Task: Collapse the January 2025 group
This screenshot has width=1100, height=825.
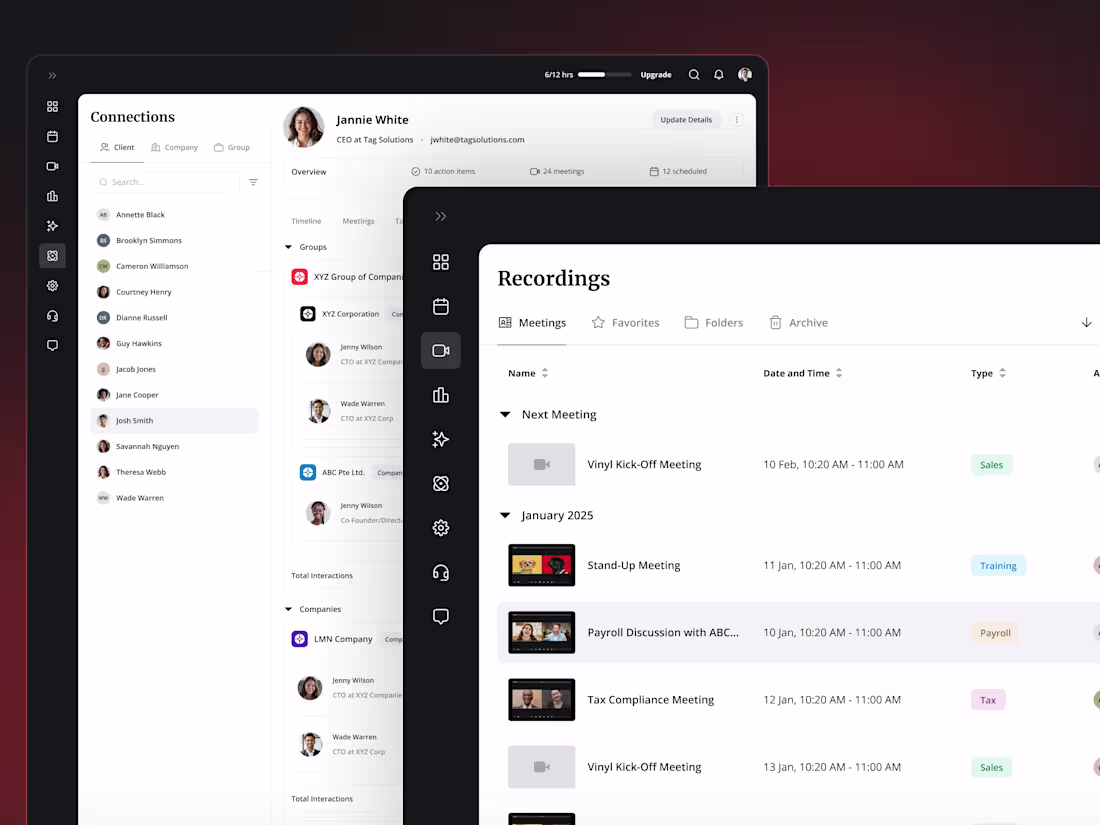Action: pyautogui.click(x=504, y=515)
